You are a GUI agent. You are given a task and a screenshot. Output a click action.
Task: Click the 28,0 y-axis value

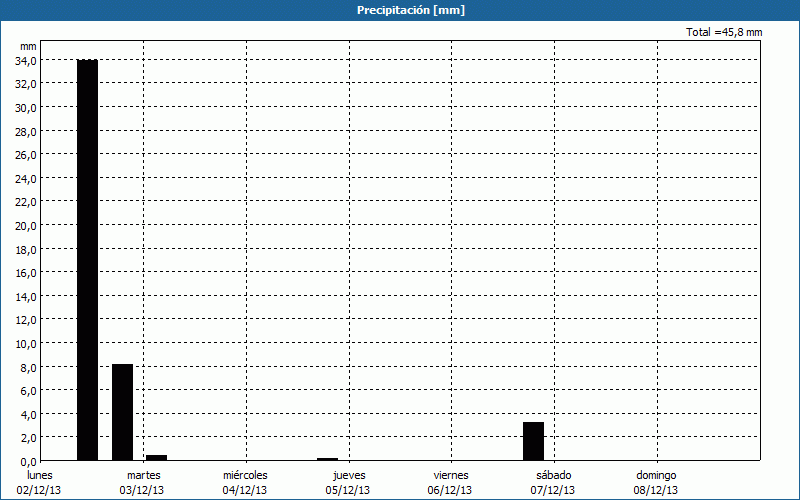click(26, 131)
